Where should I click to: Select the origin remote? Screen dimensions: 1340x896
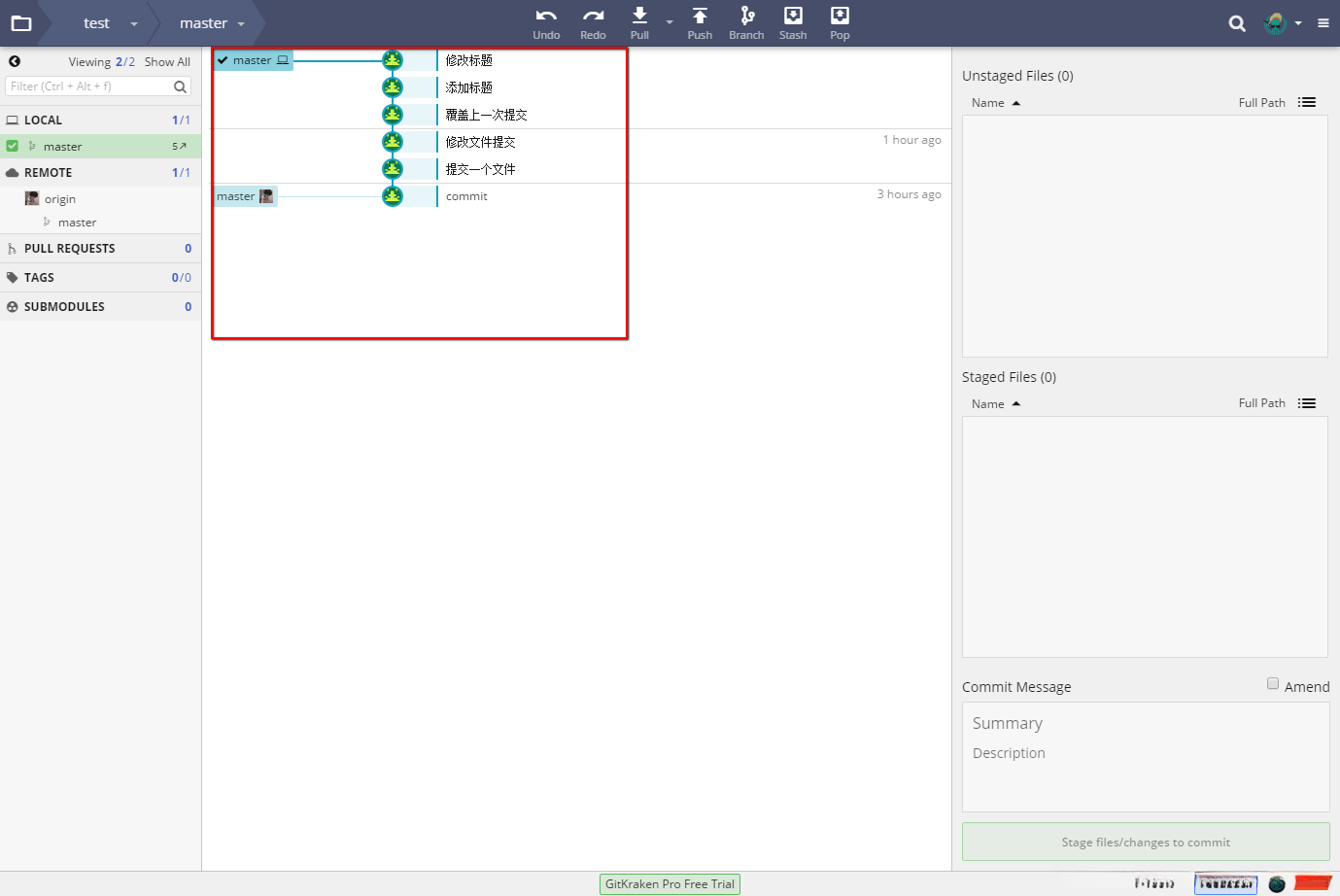pyautogui.click(x=59, y=199)
